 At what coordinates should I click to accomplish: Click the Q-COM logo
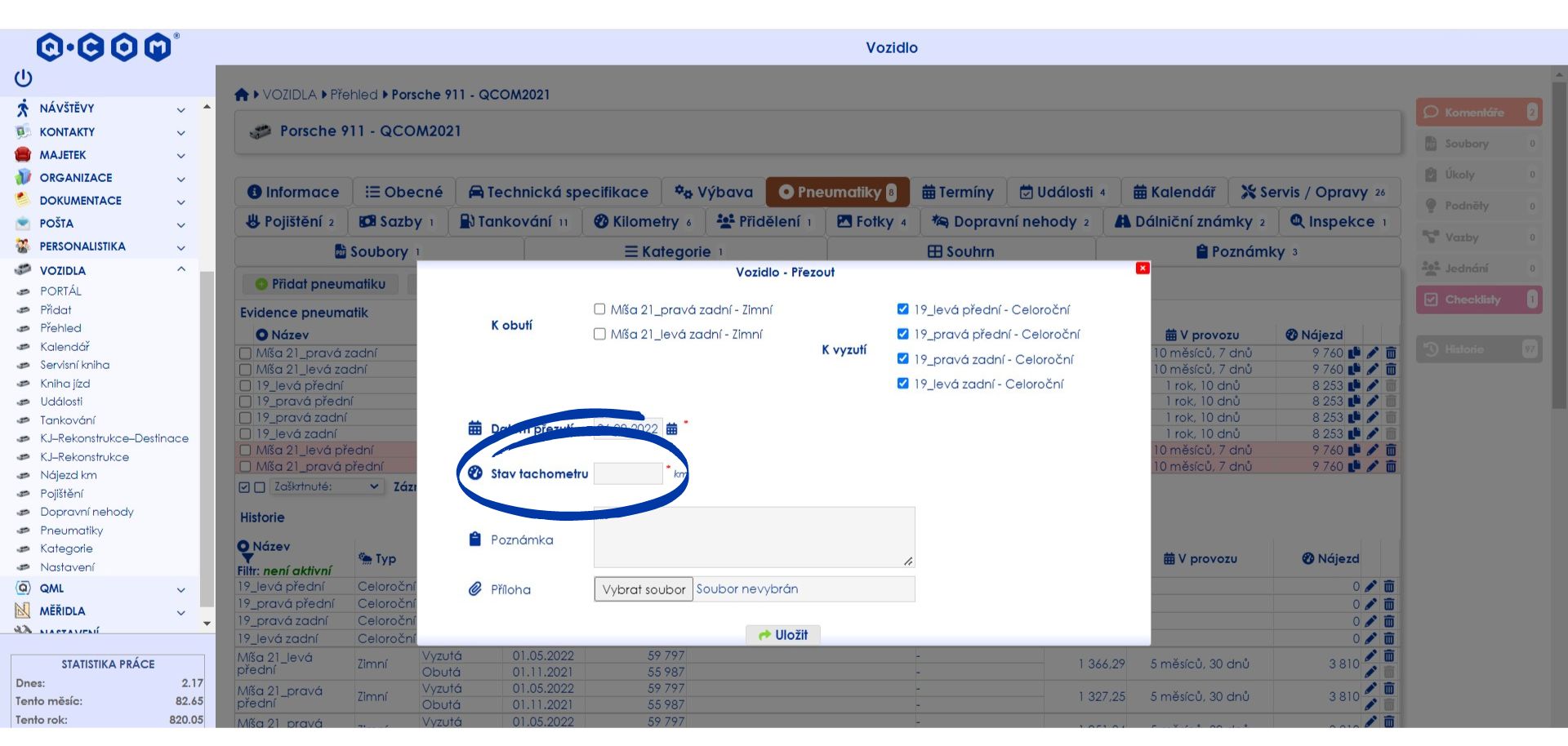pyautogui.click(x=107, y=47)
